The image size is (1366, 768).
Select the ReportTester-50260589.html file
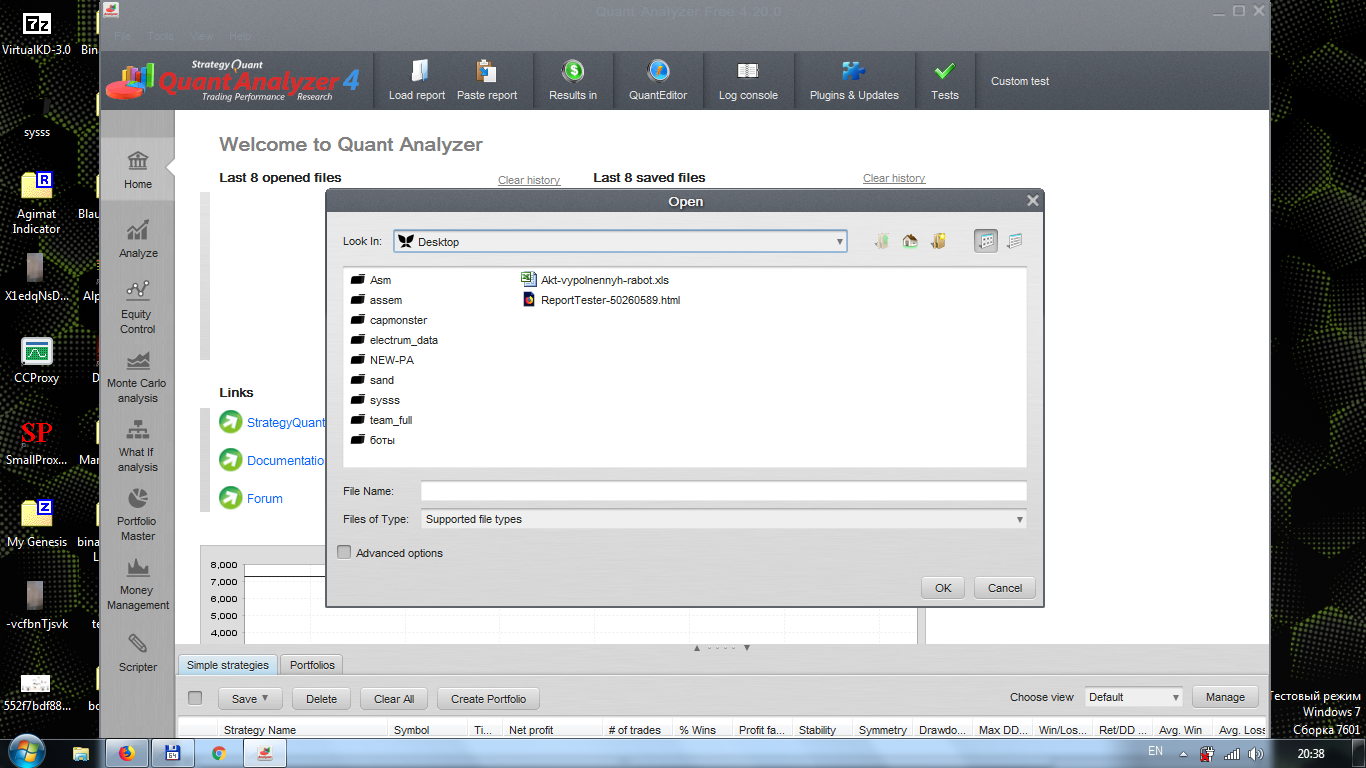point(601,300)
